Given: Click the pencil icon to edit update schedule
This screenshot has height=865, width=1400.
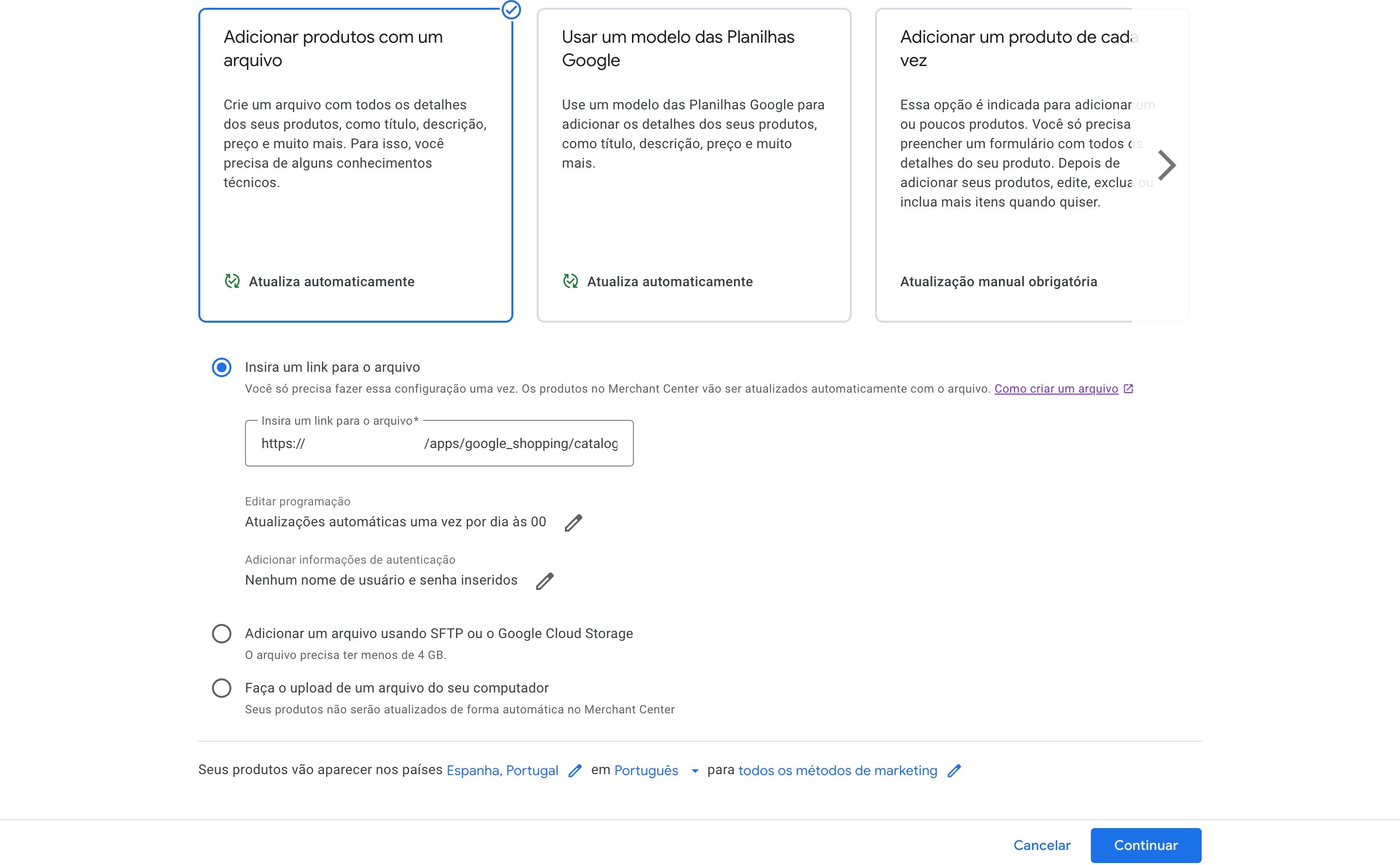Looking at the screenshot, I should click(x=573, y=523).
